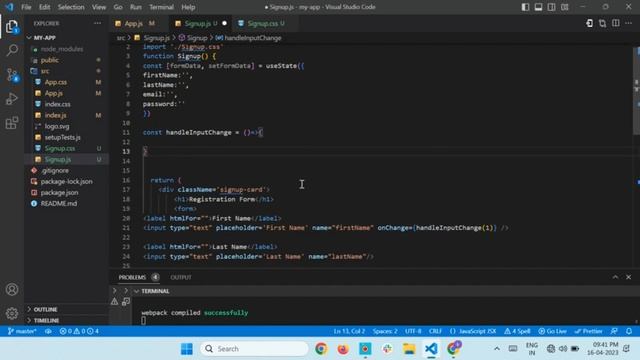Click the notifications bell in status bar
This screenshot has width=640, height=360.
(629, 331)
